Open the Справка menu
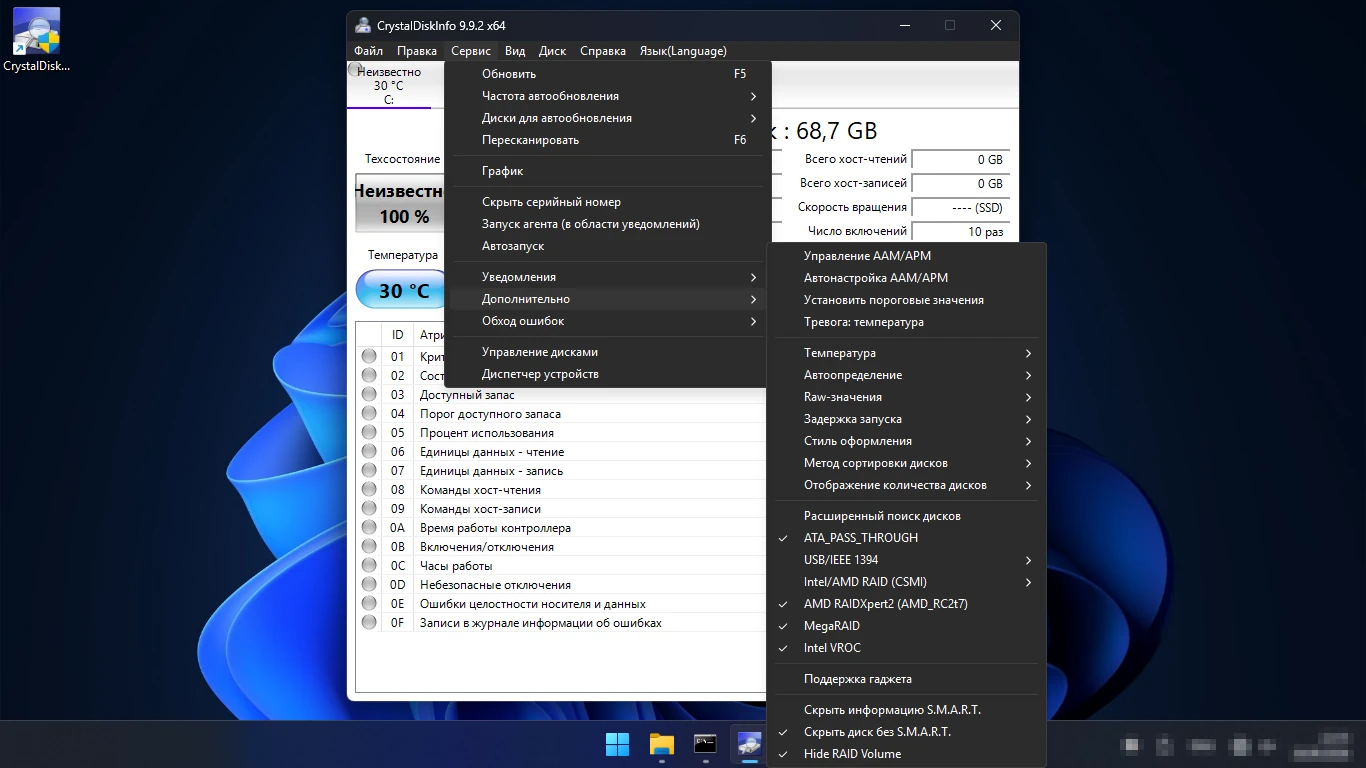1366x768 pixels. click(x=603, y=51)
